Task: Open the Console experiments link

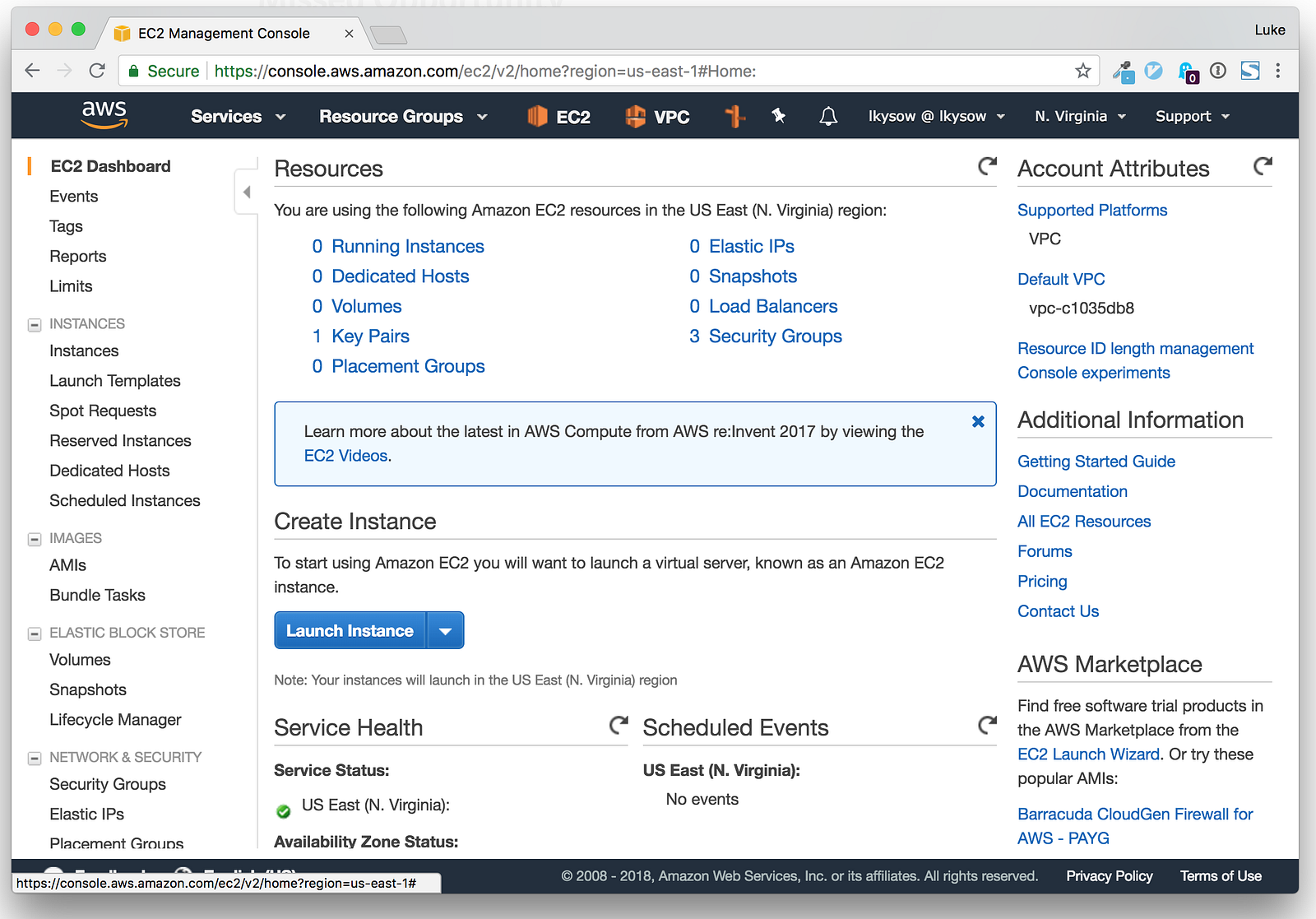Action: [1093, 373]
